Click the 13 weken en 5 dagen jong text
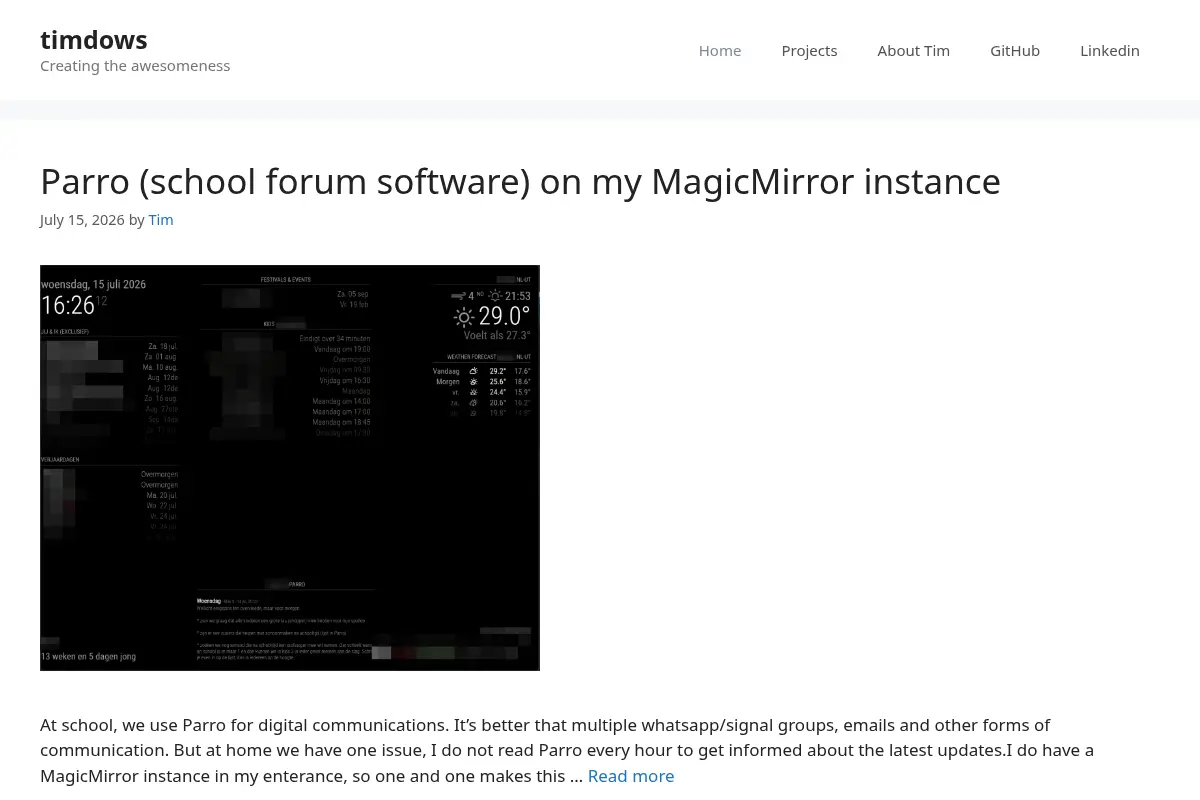The image size is (1200, 800). [88, 657]
